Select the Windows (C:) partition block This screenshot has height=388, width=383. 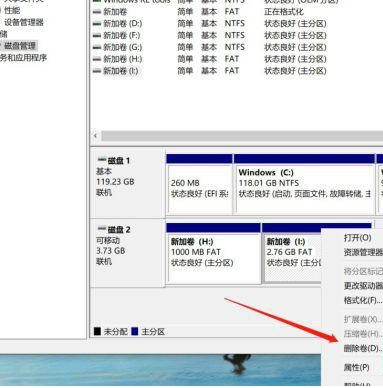[x=304, y=184]
